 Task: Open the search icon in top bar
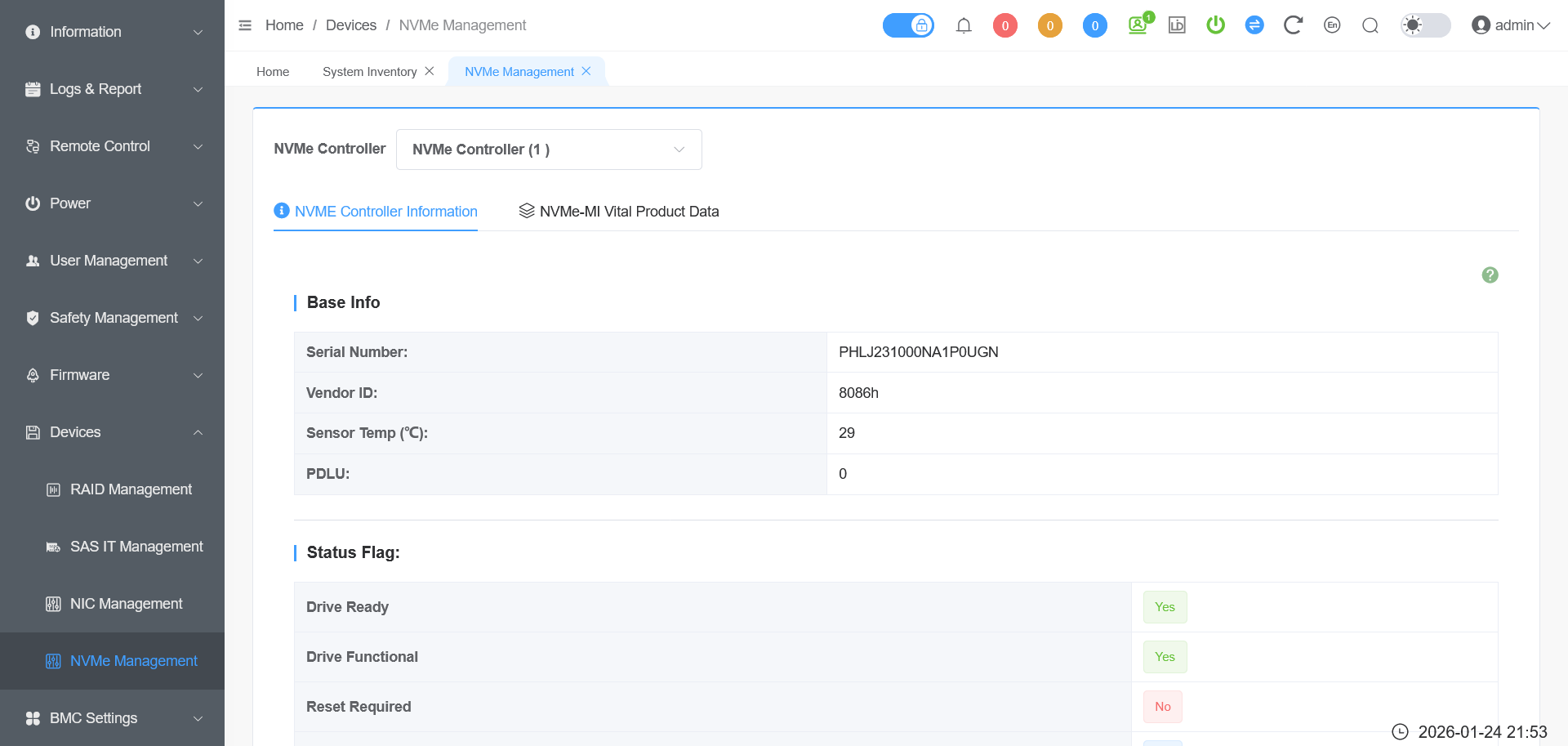click(1370, 25)
